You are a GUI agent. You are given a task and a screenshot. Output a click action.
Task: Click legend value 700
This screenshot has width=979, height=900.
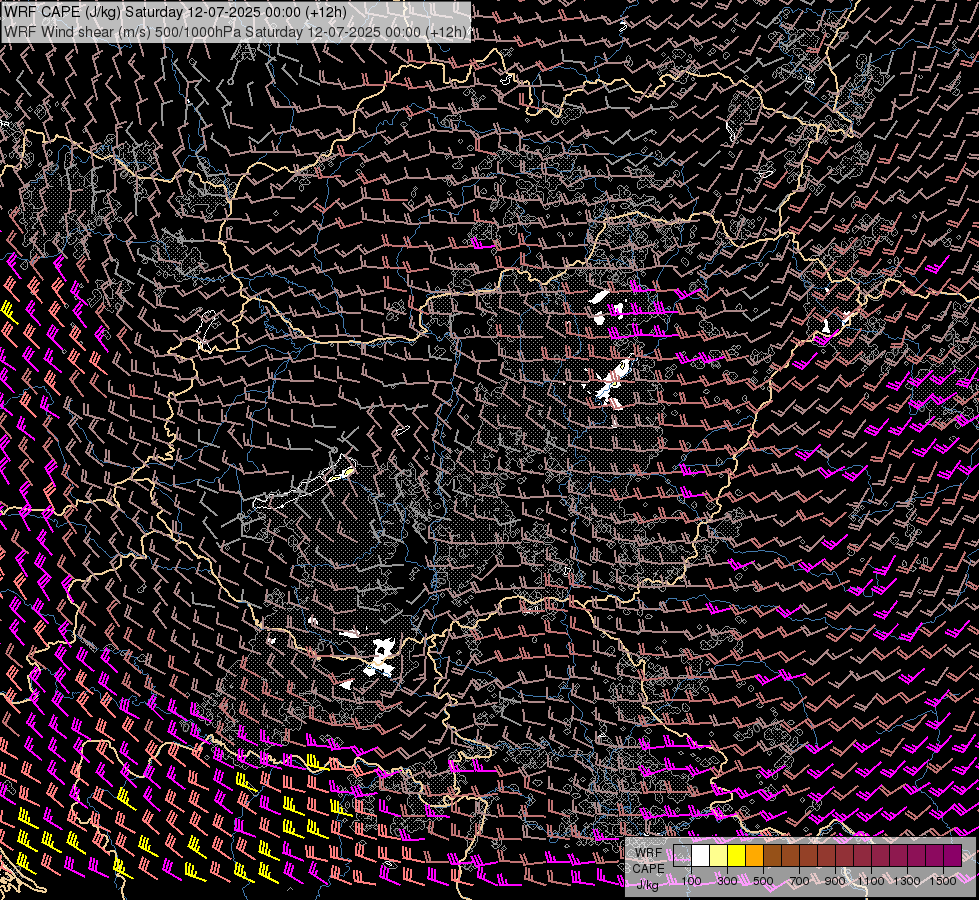(799, 881)
